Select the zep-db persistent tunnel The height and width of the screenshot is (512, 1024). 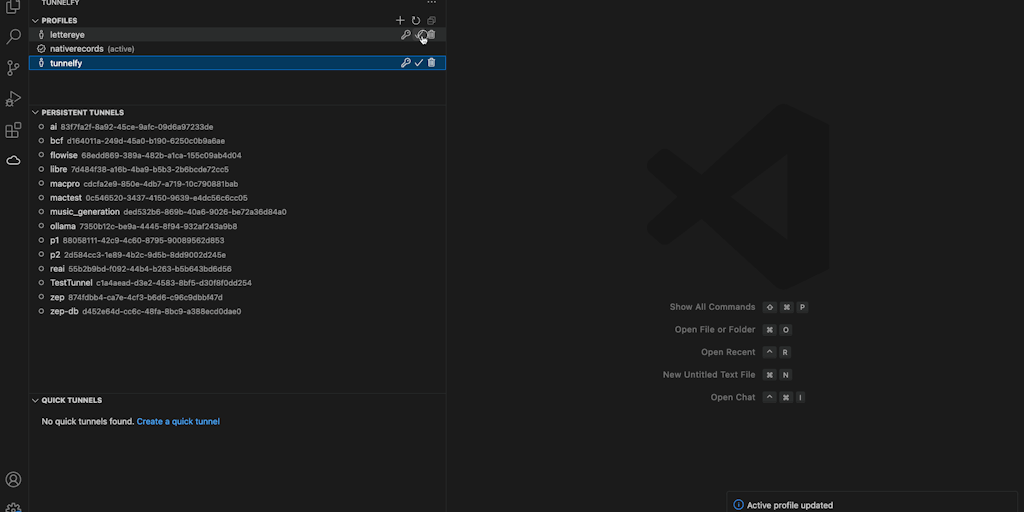238,312
